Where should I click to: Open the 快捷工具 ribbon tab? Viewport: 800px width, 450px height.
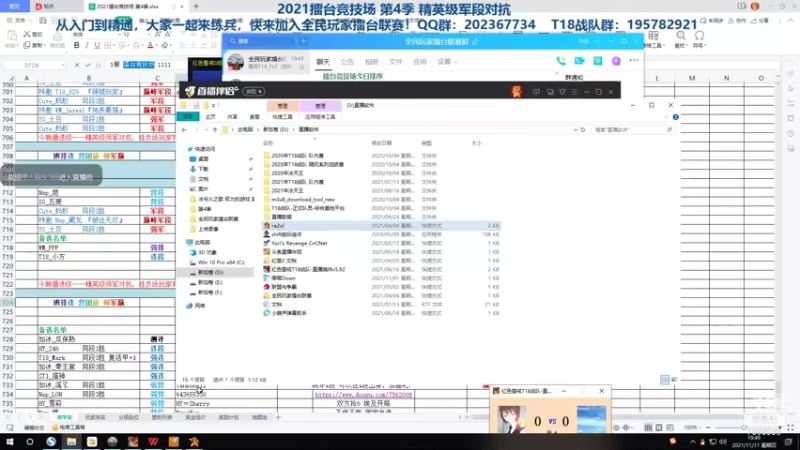tap(282, 117)
